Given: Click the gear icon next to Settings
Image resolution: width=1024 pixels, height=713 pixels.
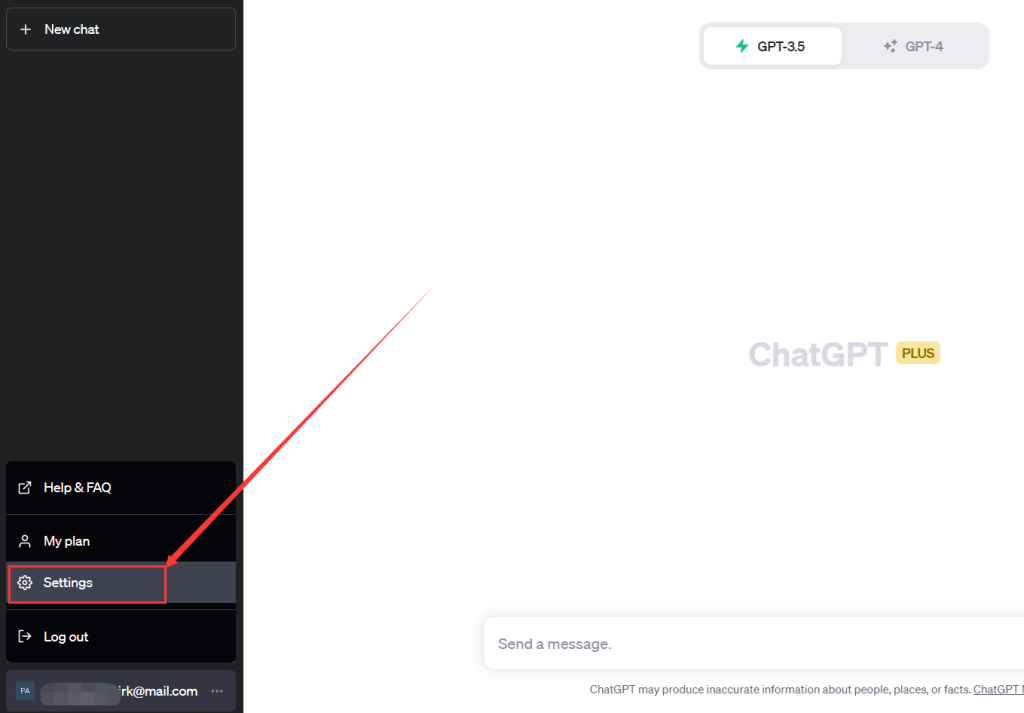Looking at the screenshot, I should coord(25,582).
